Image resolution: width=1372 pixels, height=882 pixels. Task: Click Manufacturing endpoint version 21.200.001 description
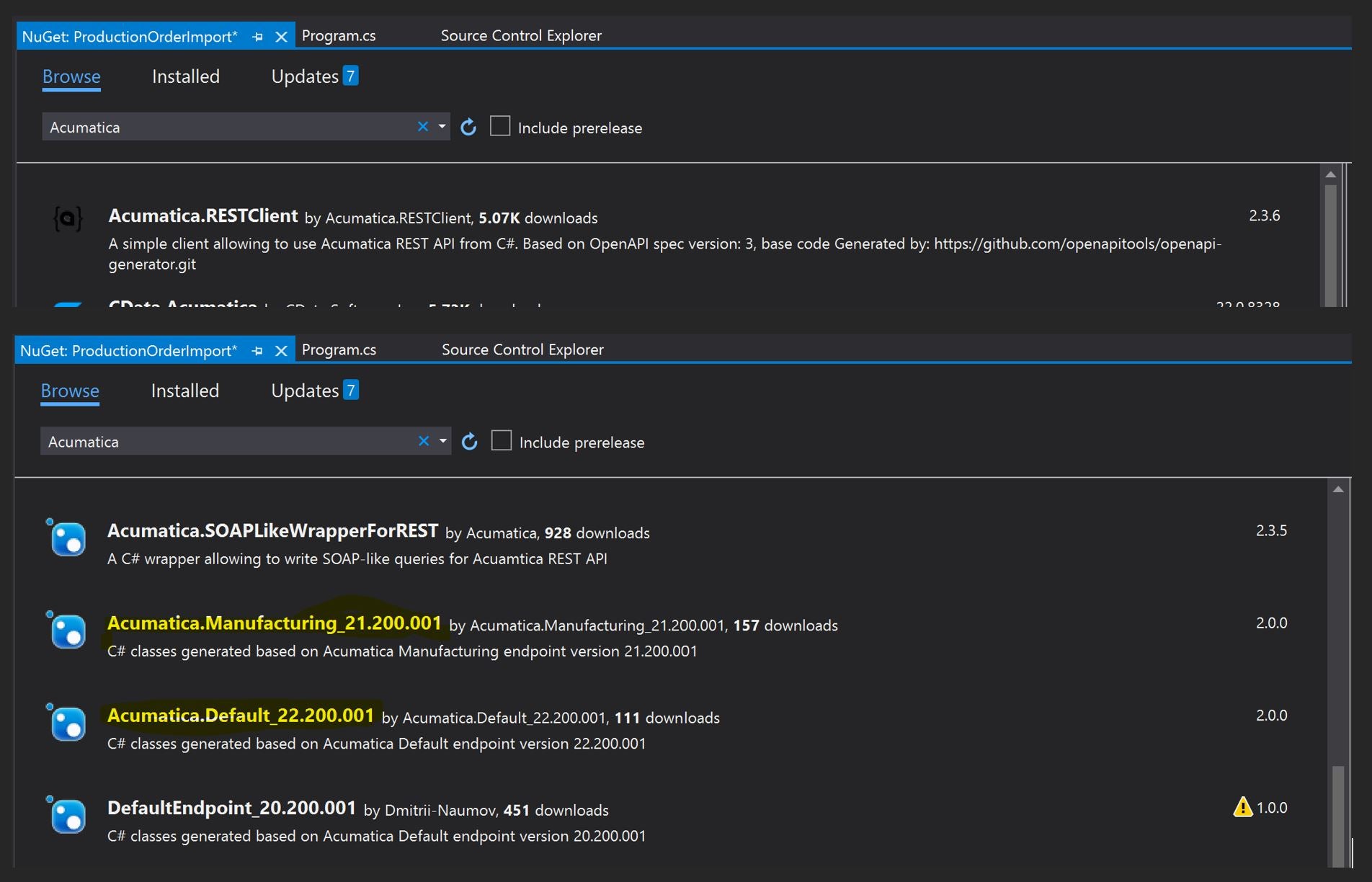[x=402, y=651]
